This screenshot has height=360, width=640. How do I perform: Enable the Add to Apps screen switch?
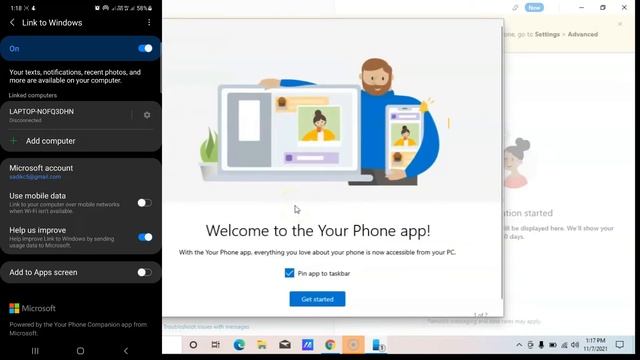point(144,272)
